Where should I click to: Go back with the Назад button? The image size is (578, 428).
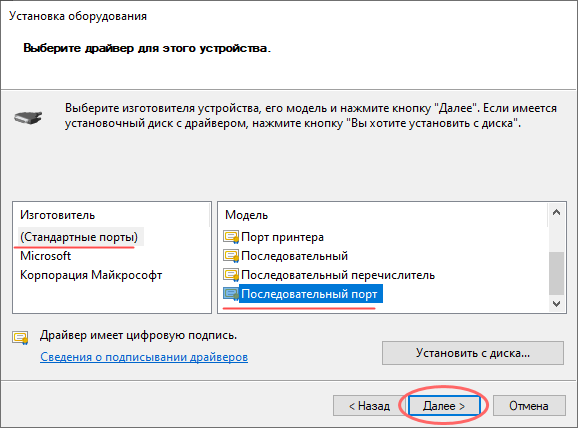(369, 406)
